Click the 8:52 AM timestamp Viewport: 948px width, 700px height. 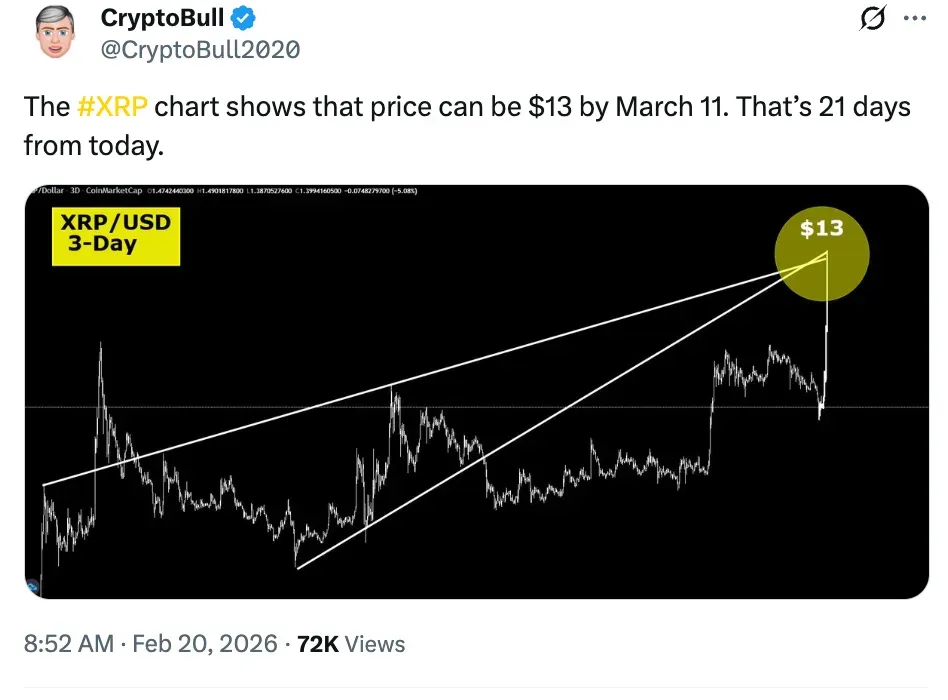(68, 644)
